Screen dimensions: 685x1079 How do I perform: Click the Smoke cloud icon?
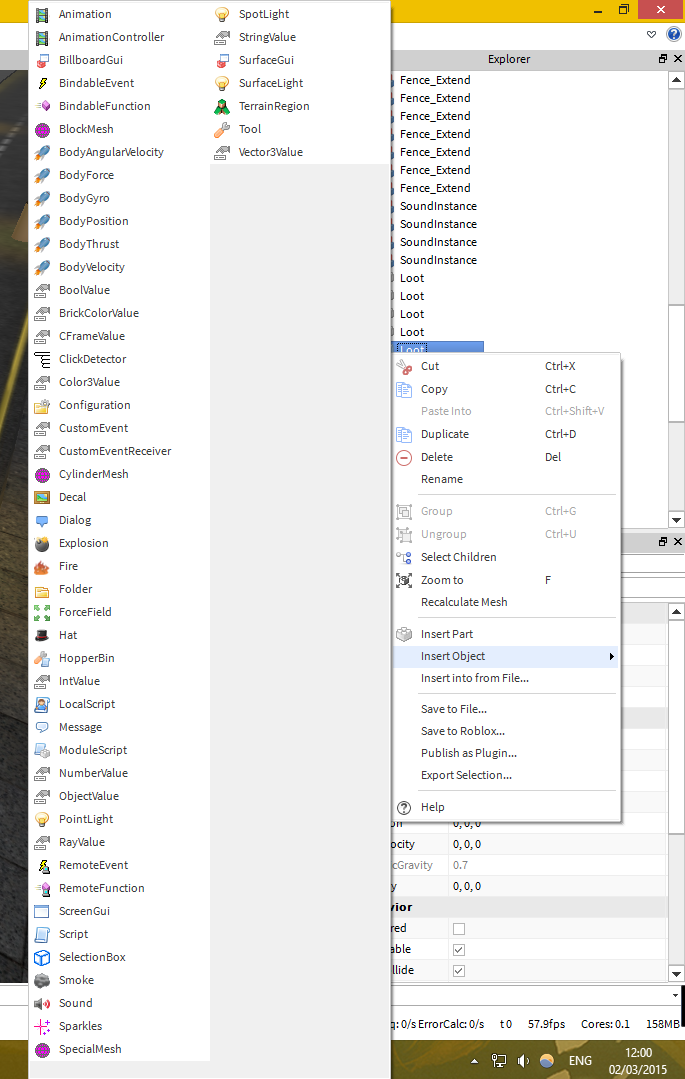coord(42,980)
